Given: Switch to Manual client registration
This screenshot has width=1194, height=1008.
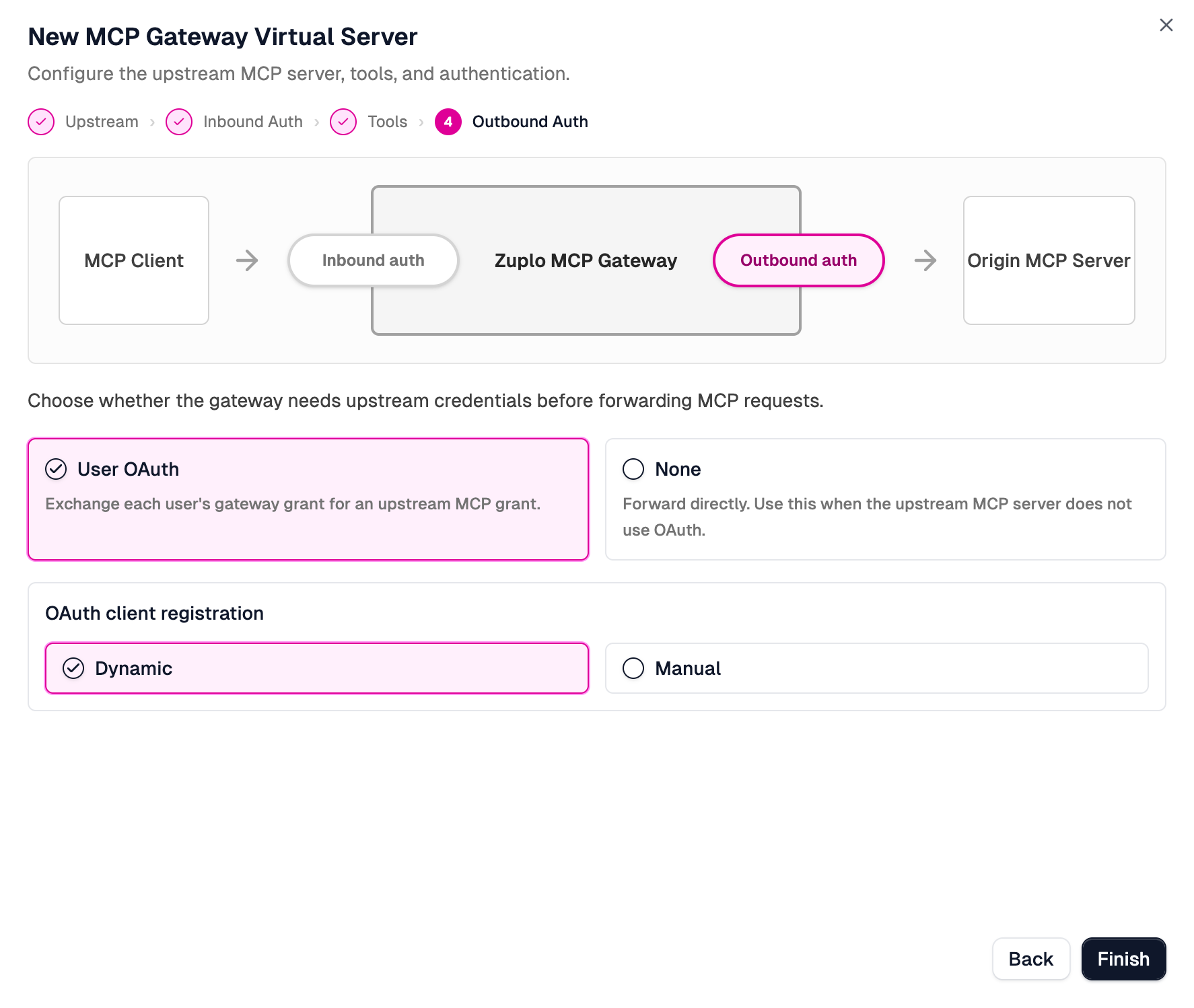Looking at the screenshot, I should click(x=876, y=668).
